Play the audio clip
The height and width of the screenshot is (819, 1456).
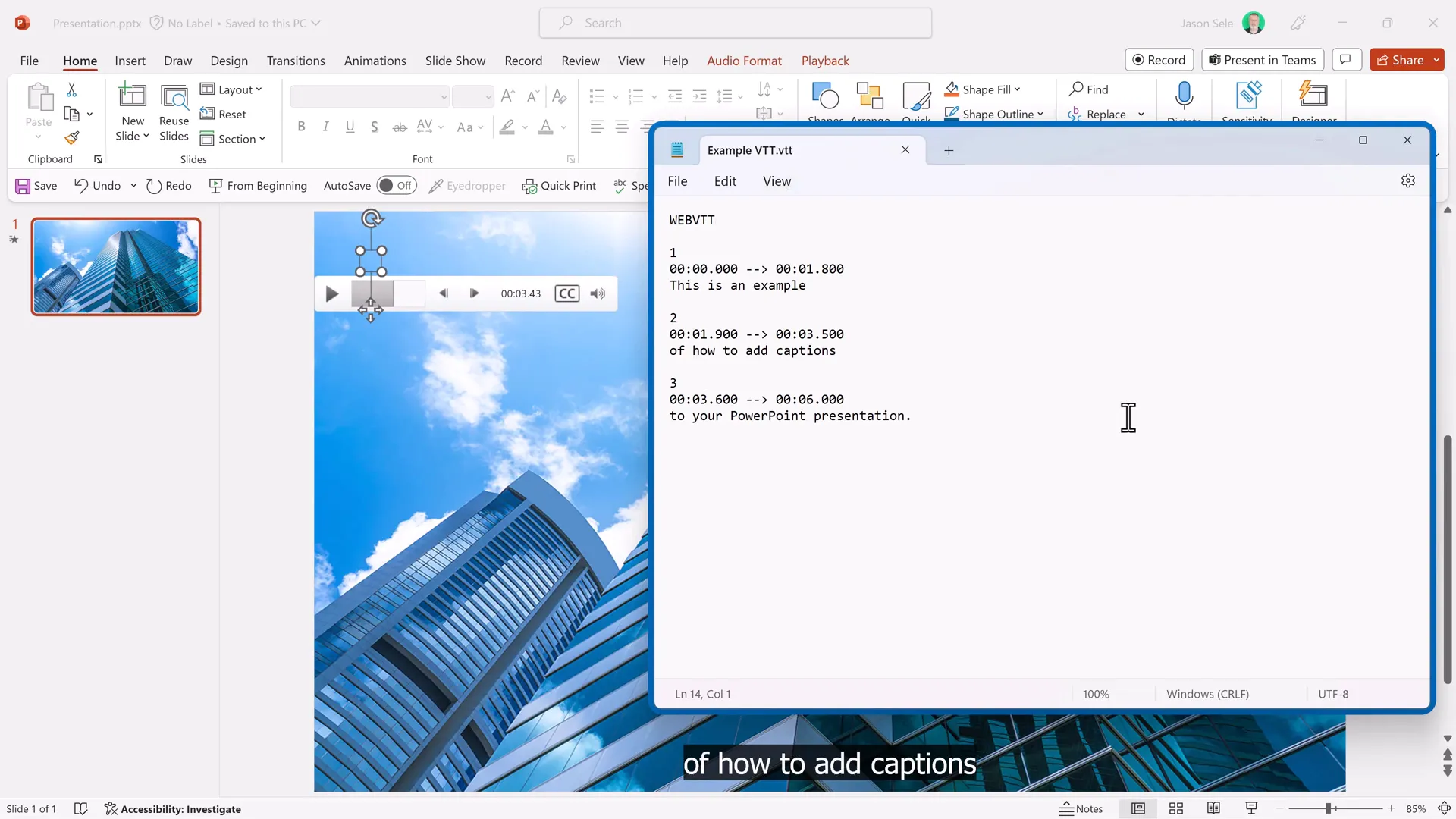pos(331,293)
